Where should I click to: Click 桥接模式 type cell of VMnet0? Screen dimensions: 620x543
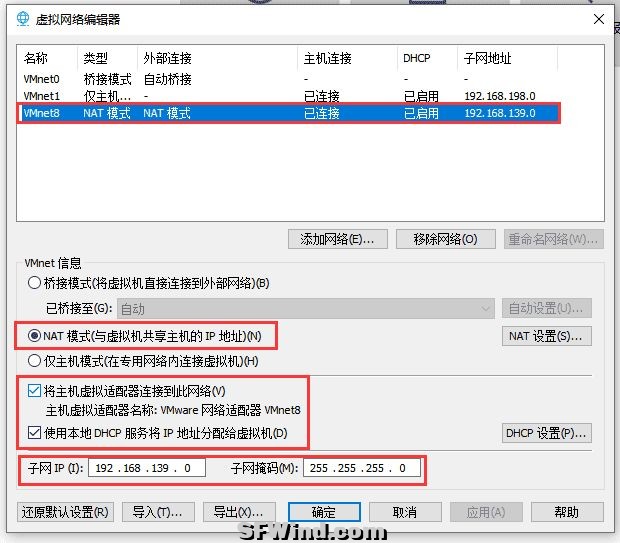pos(107,79)
